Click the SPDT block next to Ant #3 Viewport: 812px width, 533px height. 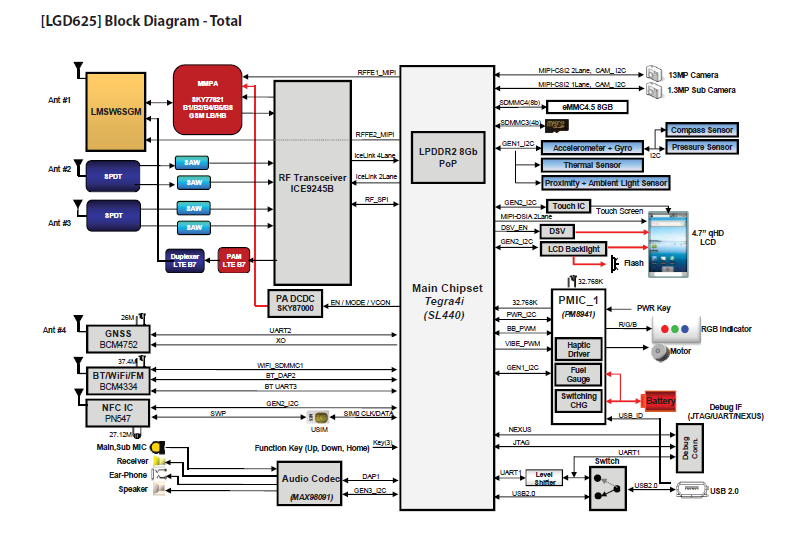click(x=113, y=215)
